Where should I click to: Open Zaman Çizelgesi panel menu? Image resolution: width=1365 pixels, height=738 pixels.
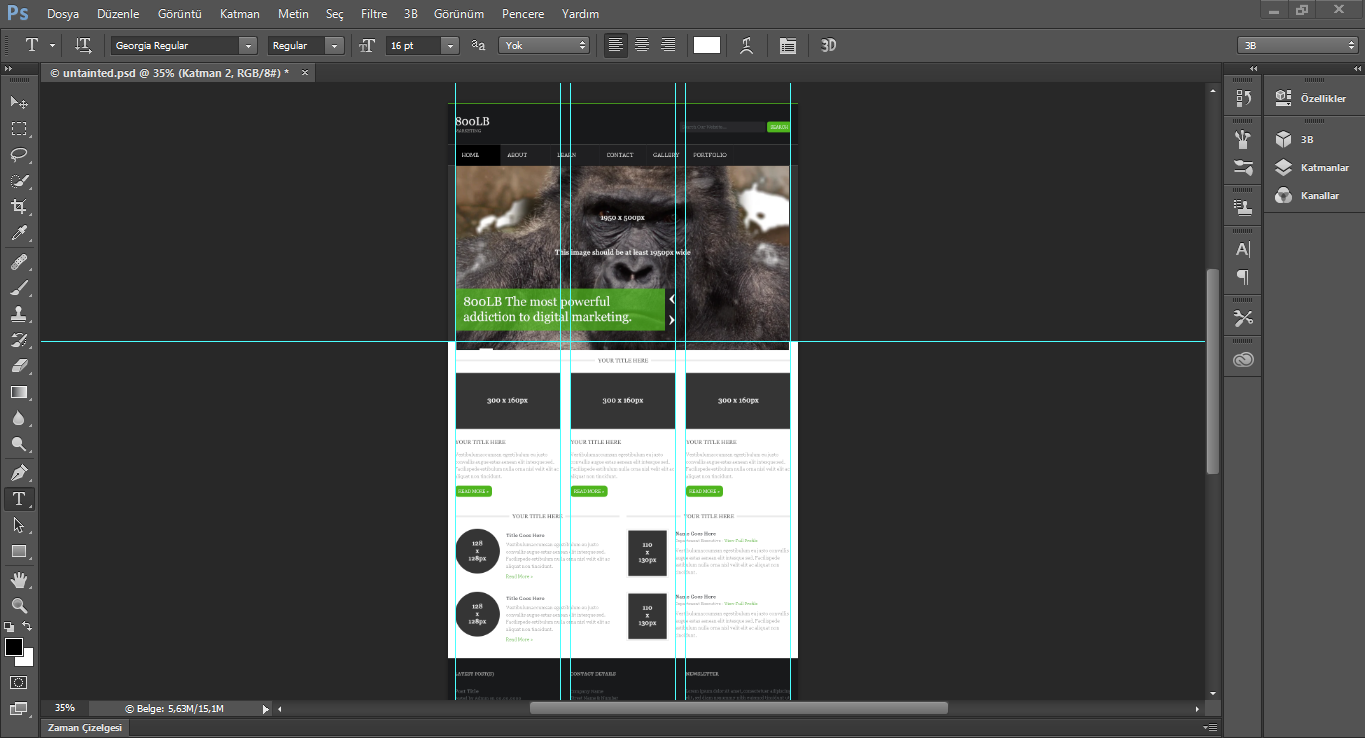tap(1210, 728)
